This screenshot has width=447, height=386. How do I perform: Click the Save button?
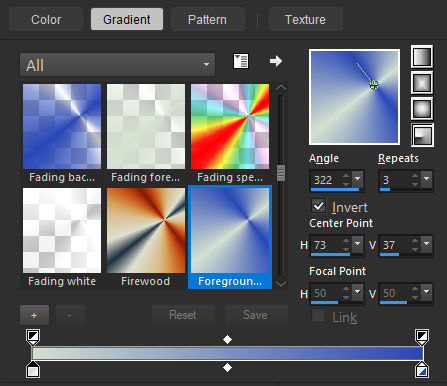tap(255, 315)
